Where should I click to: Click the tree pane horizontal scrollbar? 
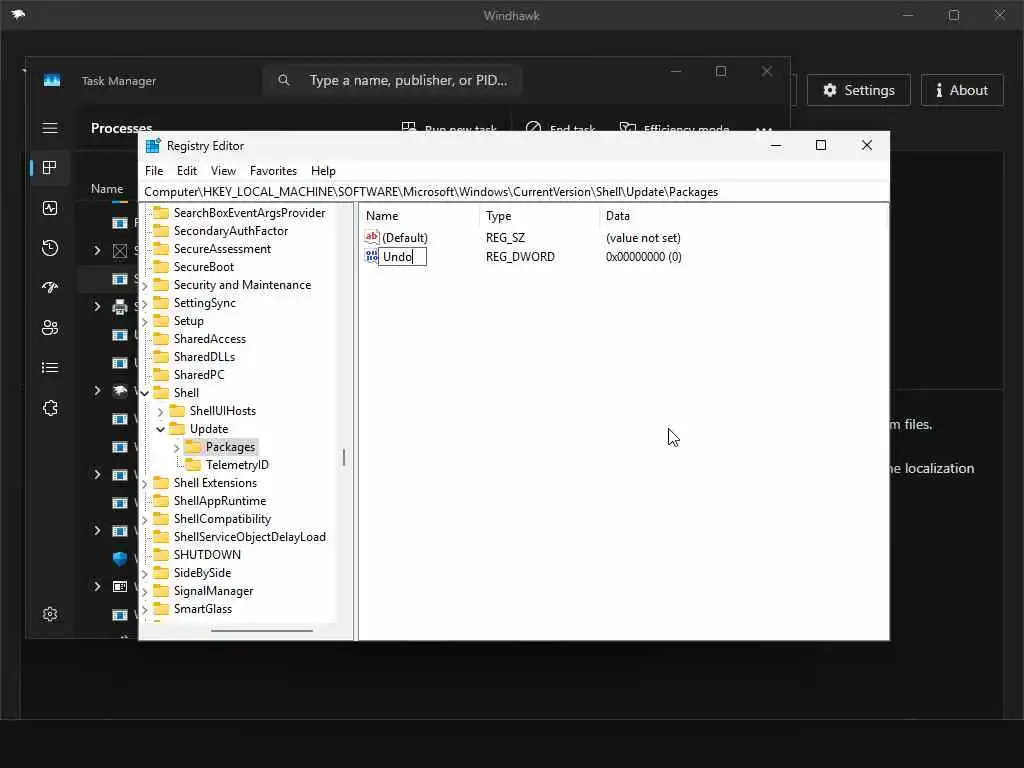click(x=262, y=631)
